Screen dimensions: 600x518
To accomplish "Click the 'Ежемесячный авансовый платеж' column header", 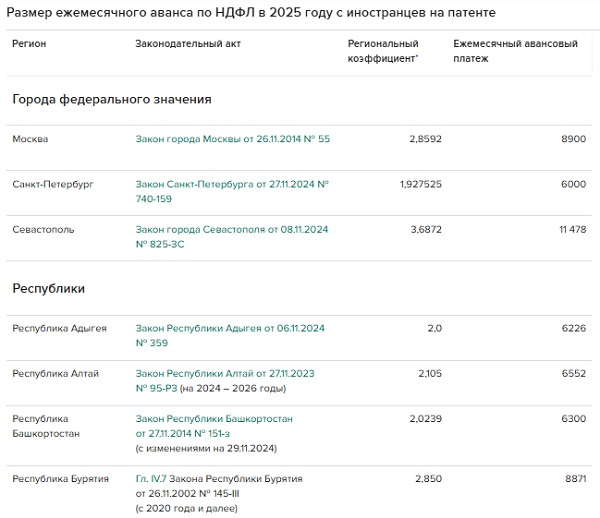I will 515,51.
